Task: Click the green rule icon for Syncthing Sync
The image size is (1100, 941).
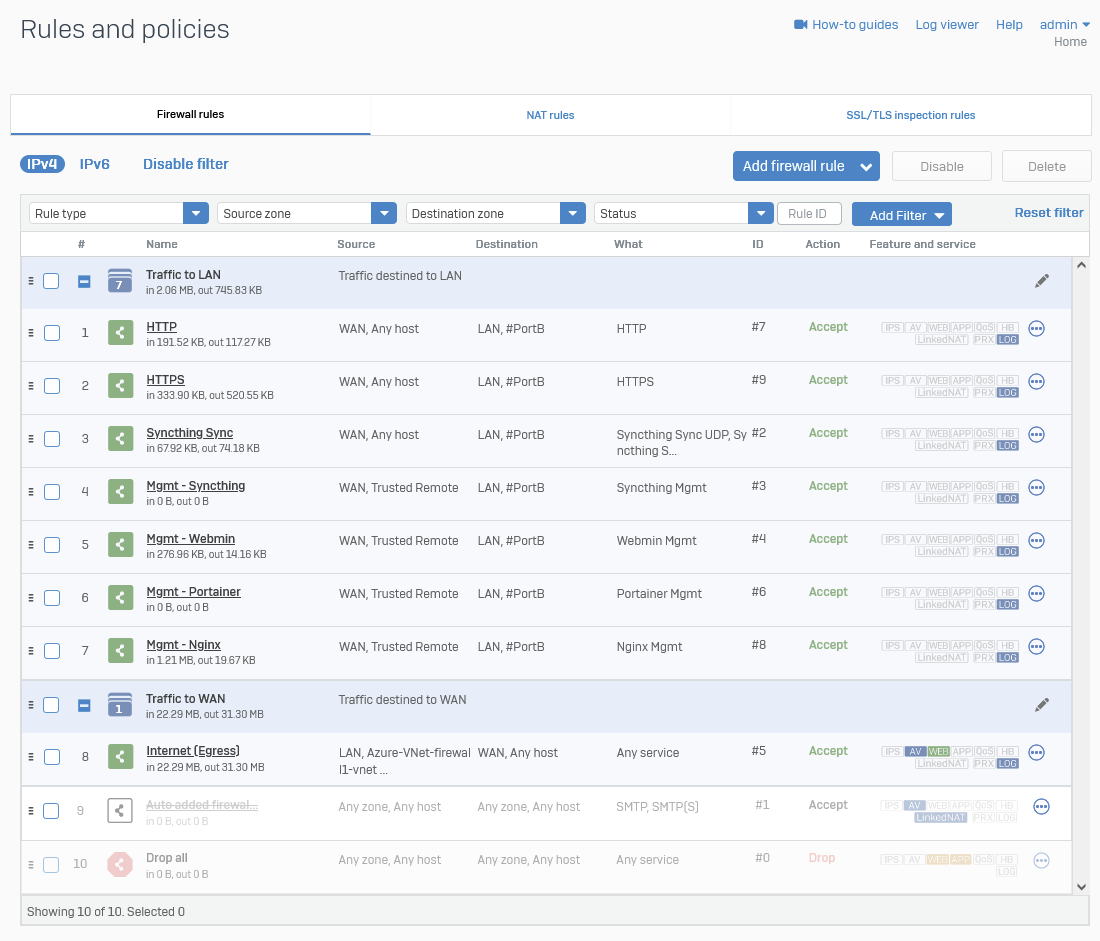Action: point(120,439)
